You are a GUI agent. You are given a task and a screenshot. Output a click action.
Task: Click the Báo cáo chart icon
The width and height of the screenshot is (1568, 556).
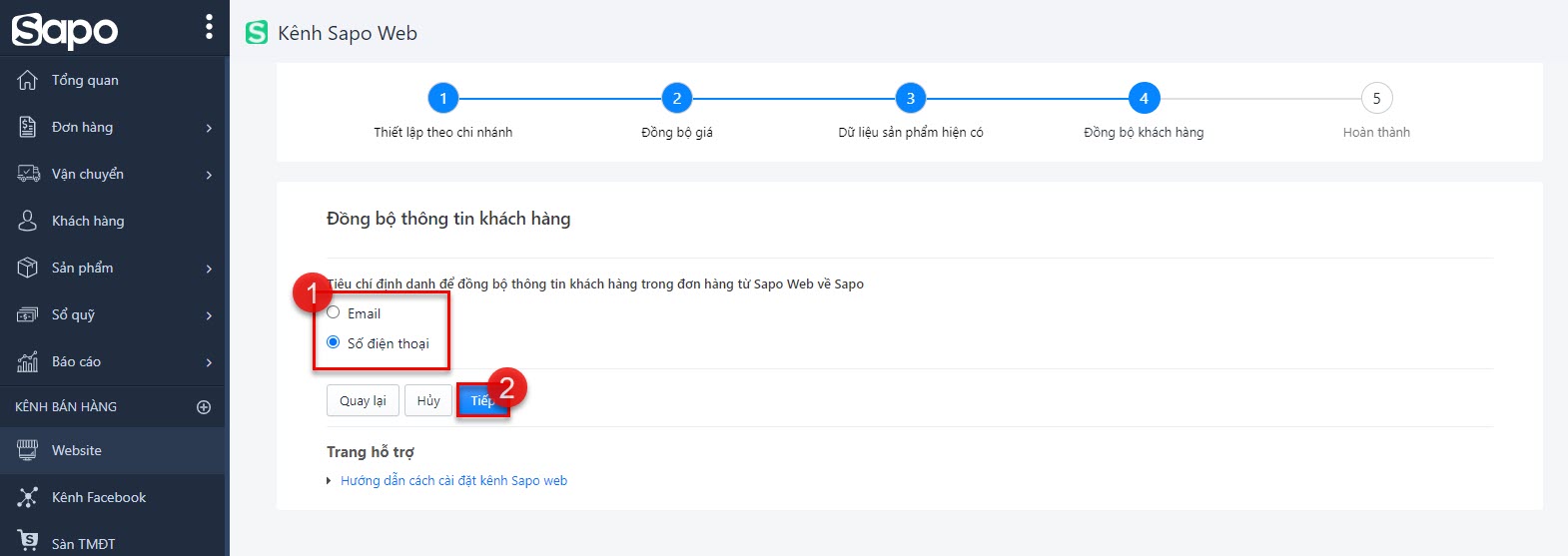point(28,361)
